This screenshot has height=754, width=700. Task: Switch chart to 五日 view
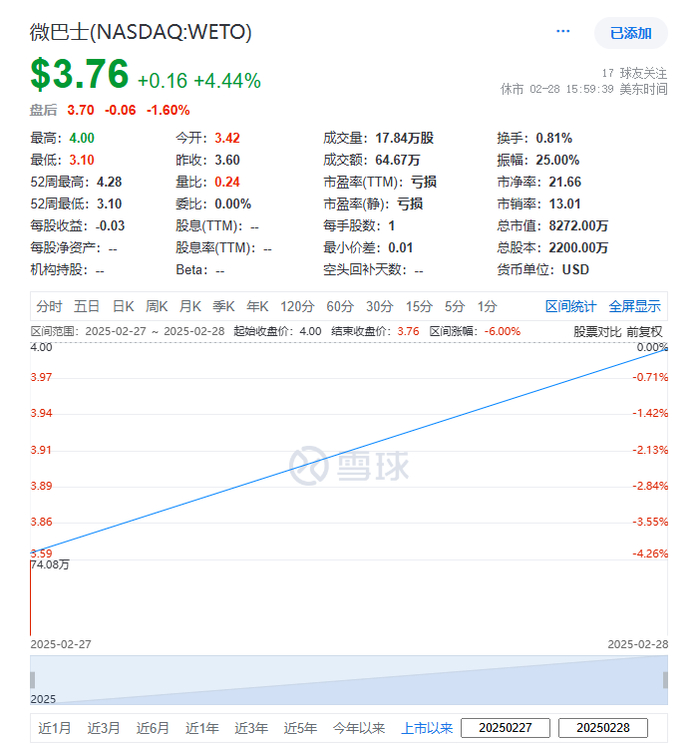coord(87,306)
